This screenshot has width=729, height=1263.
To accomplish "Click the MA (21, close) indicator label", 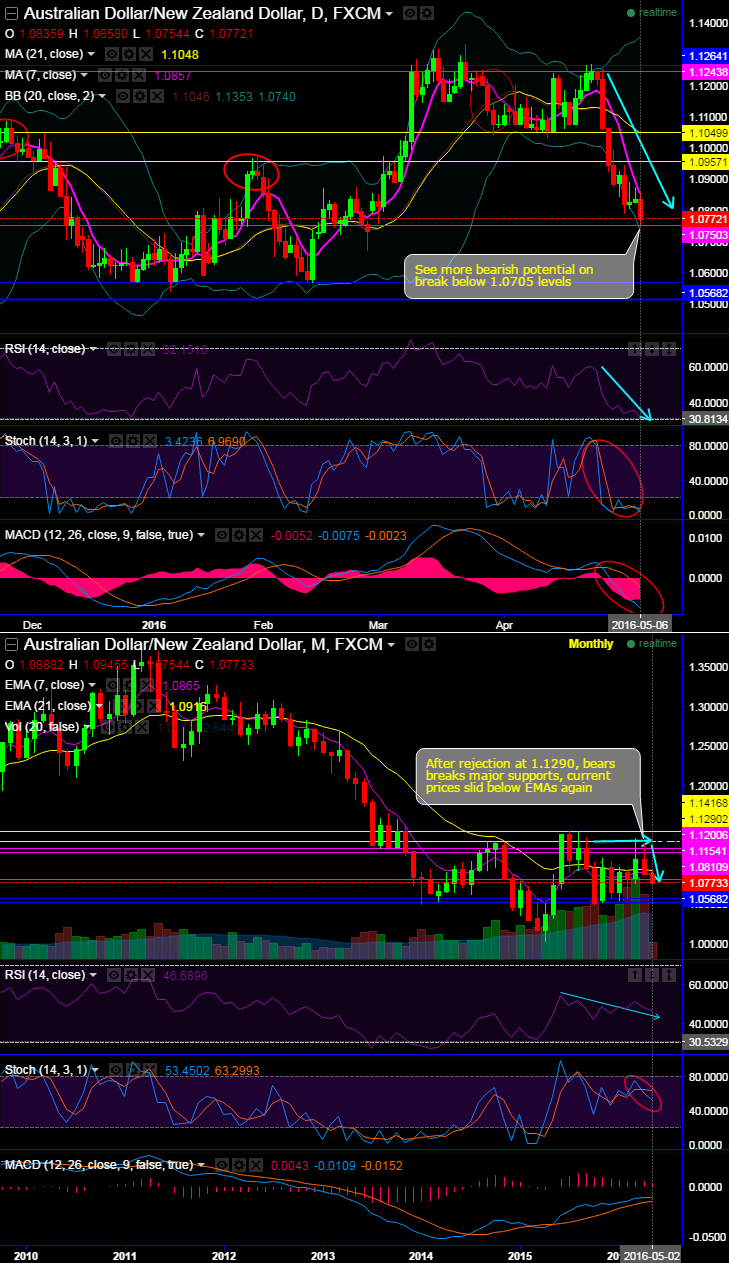I will 43,54.
